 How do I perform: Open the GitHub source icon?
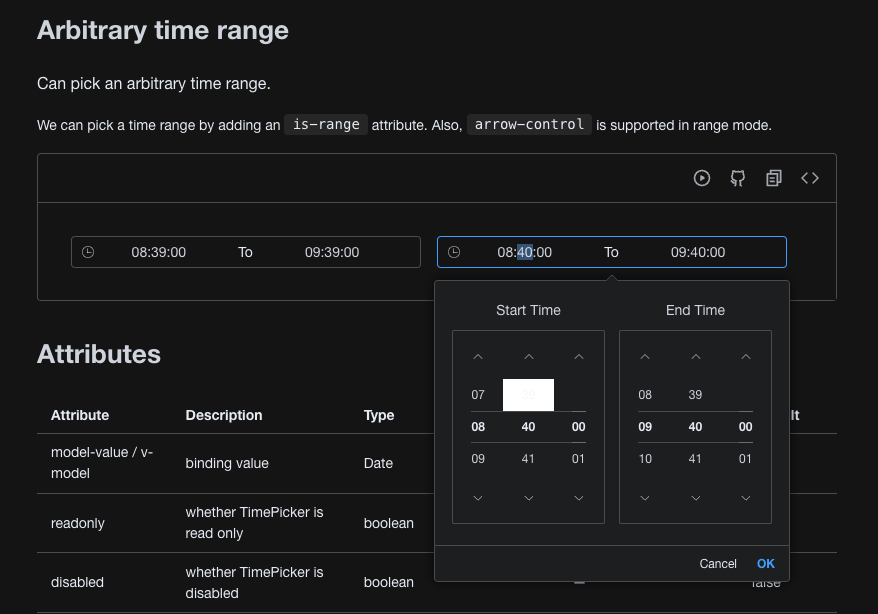point(737,178)
